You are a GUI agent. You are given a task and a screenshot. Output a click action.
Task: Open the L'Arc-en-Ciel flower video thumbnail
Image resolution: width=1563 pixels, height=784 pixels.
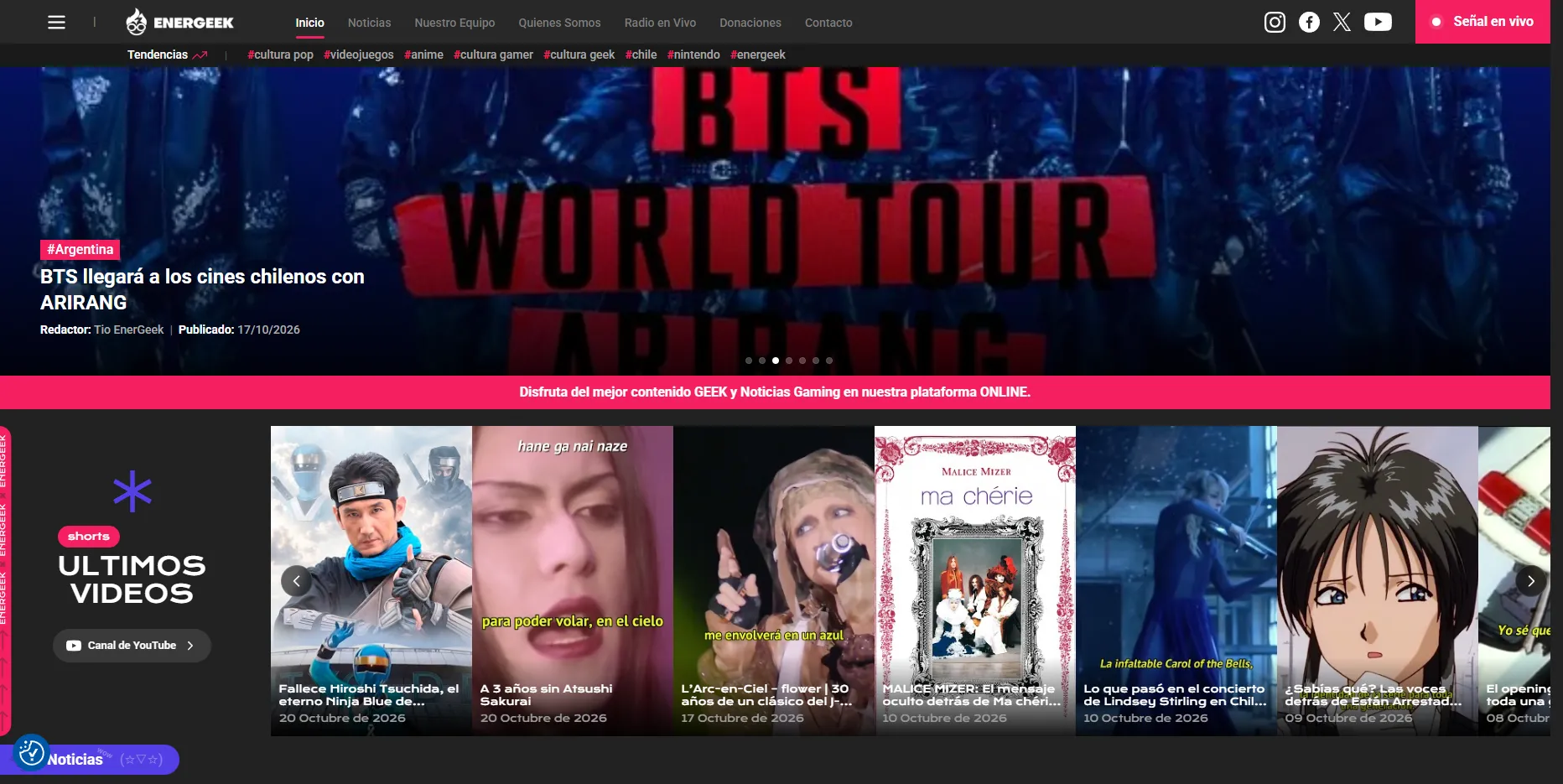point(774,581)
